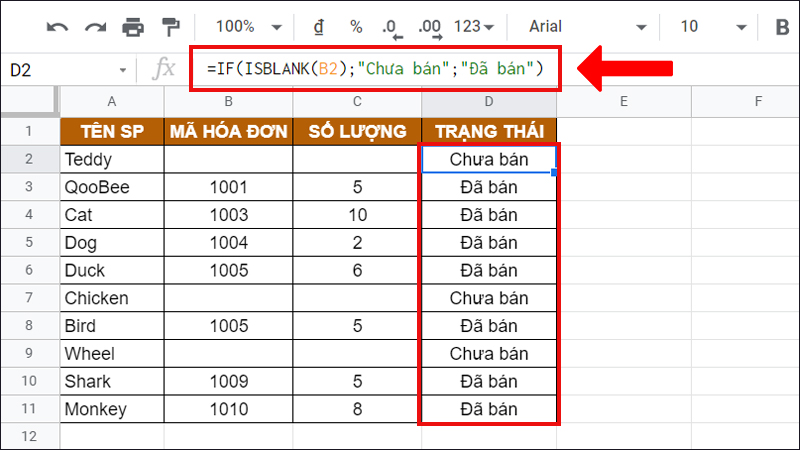Apply currency format with đ icon

(x=319, y=27)
